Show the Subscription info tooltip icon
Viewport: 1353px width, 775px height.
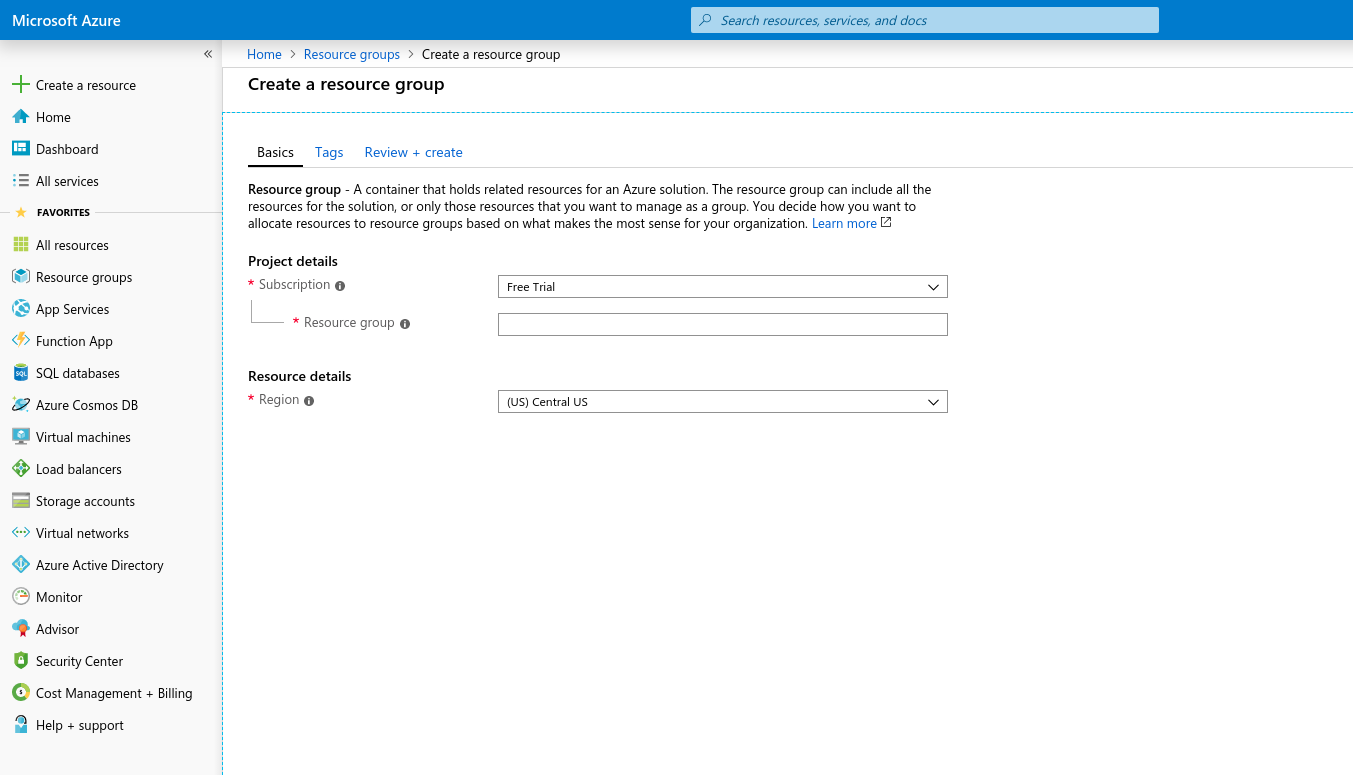coord(340,286)
